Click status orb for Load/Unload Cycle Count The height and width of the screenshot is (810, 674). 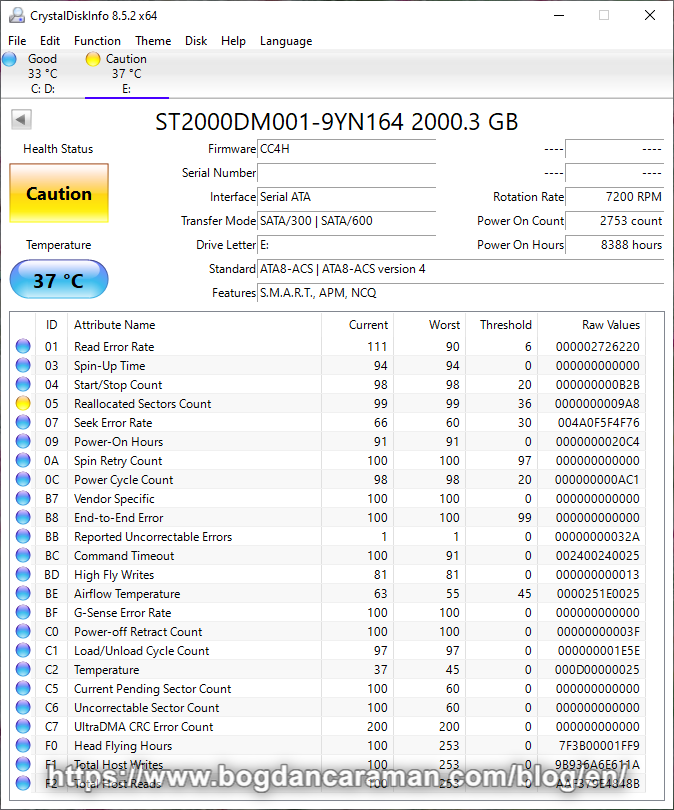point(23,650)
